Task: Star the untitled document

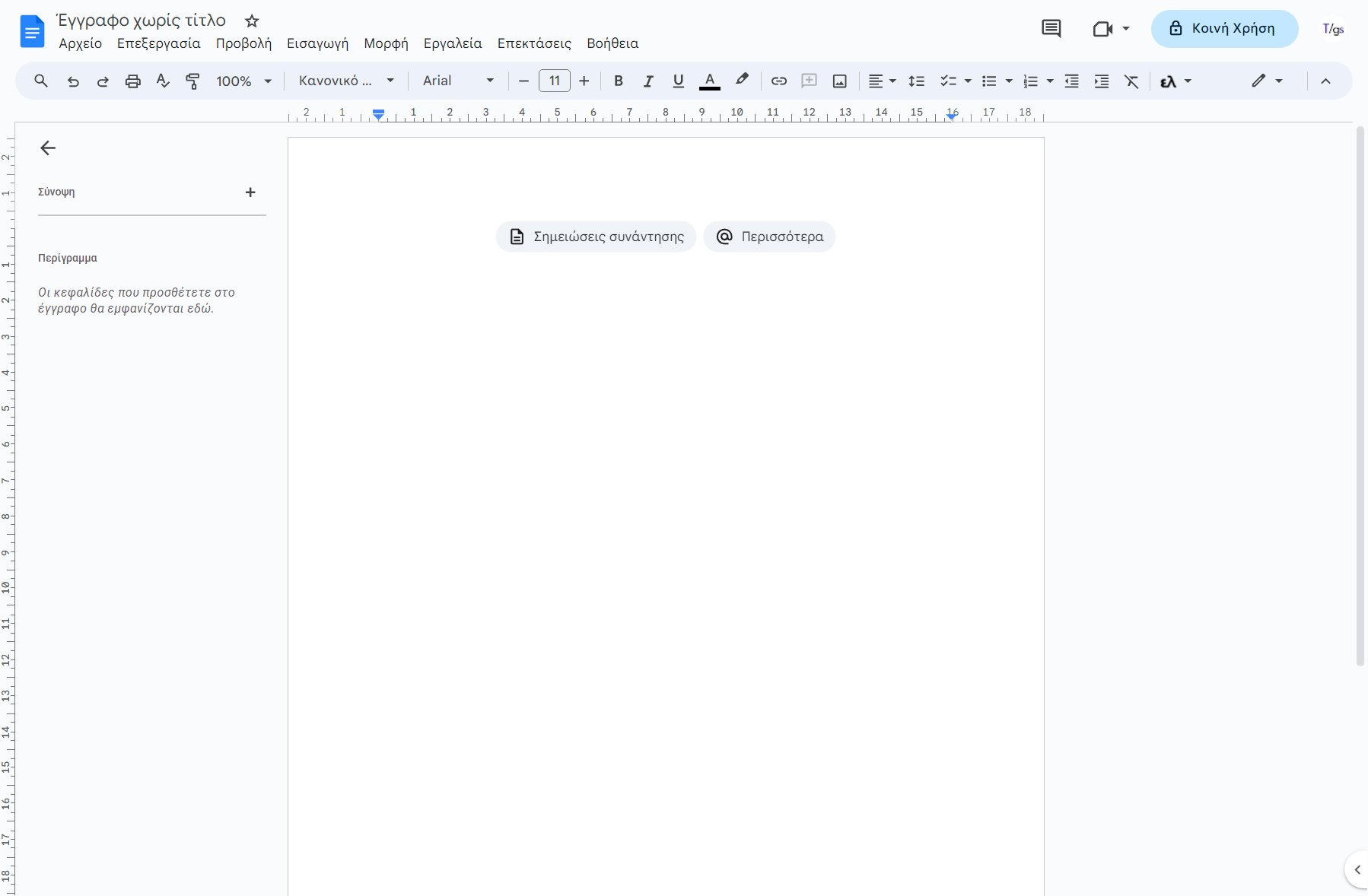Action: (x=252, y=21)
